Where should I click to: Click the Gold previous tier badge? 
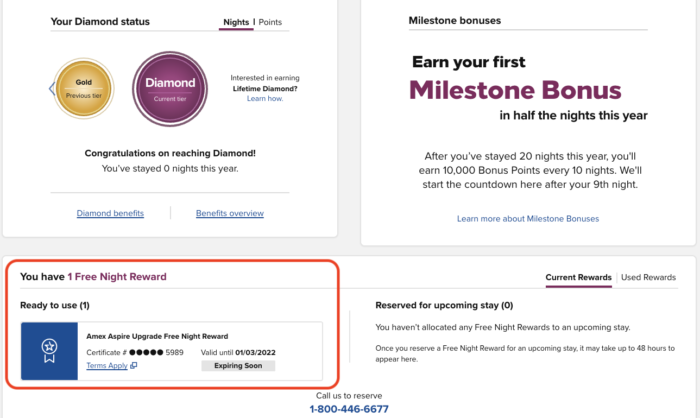[83, 88]
